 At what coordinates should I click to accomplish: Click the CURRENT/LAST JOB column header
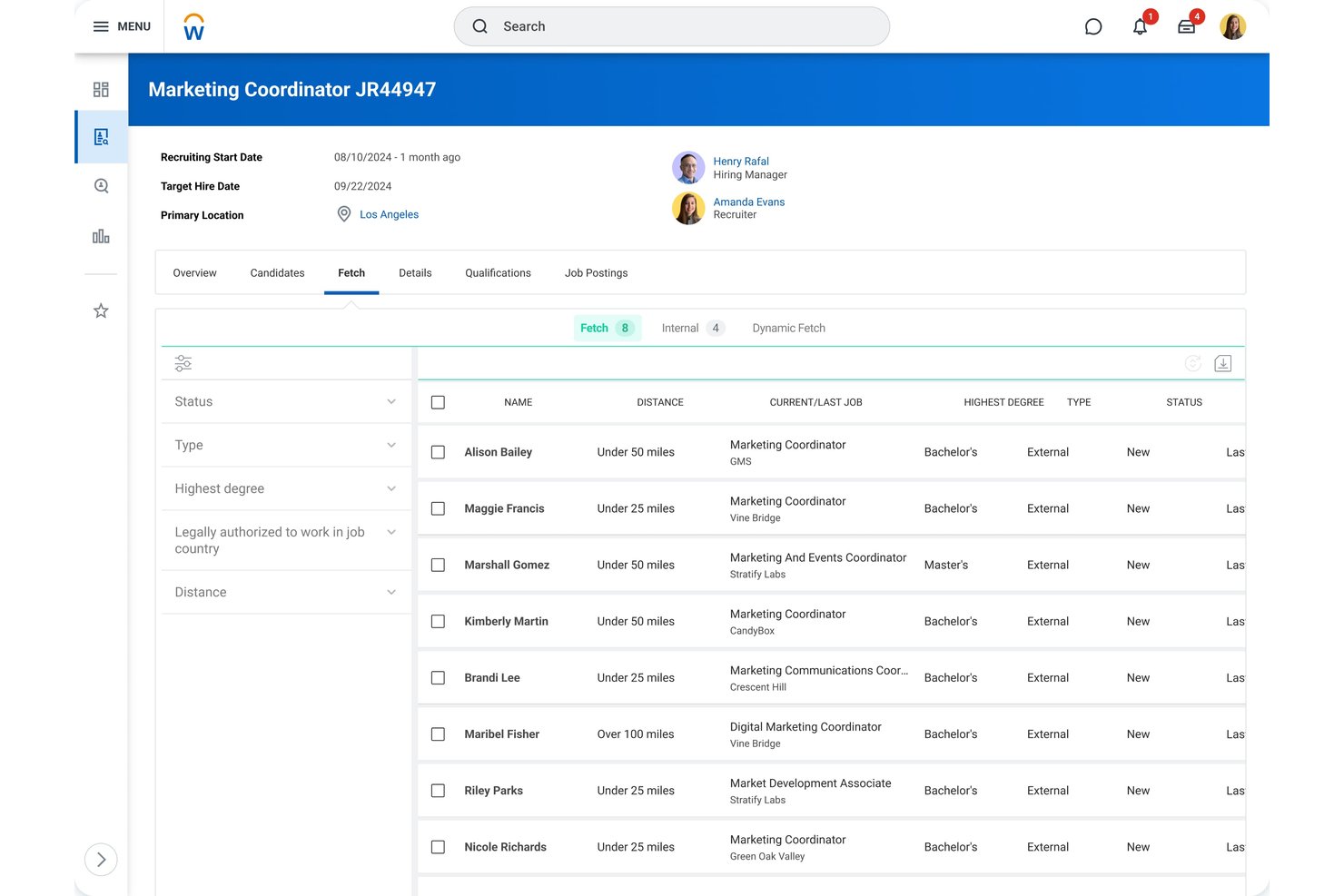click(815, 402)
